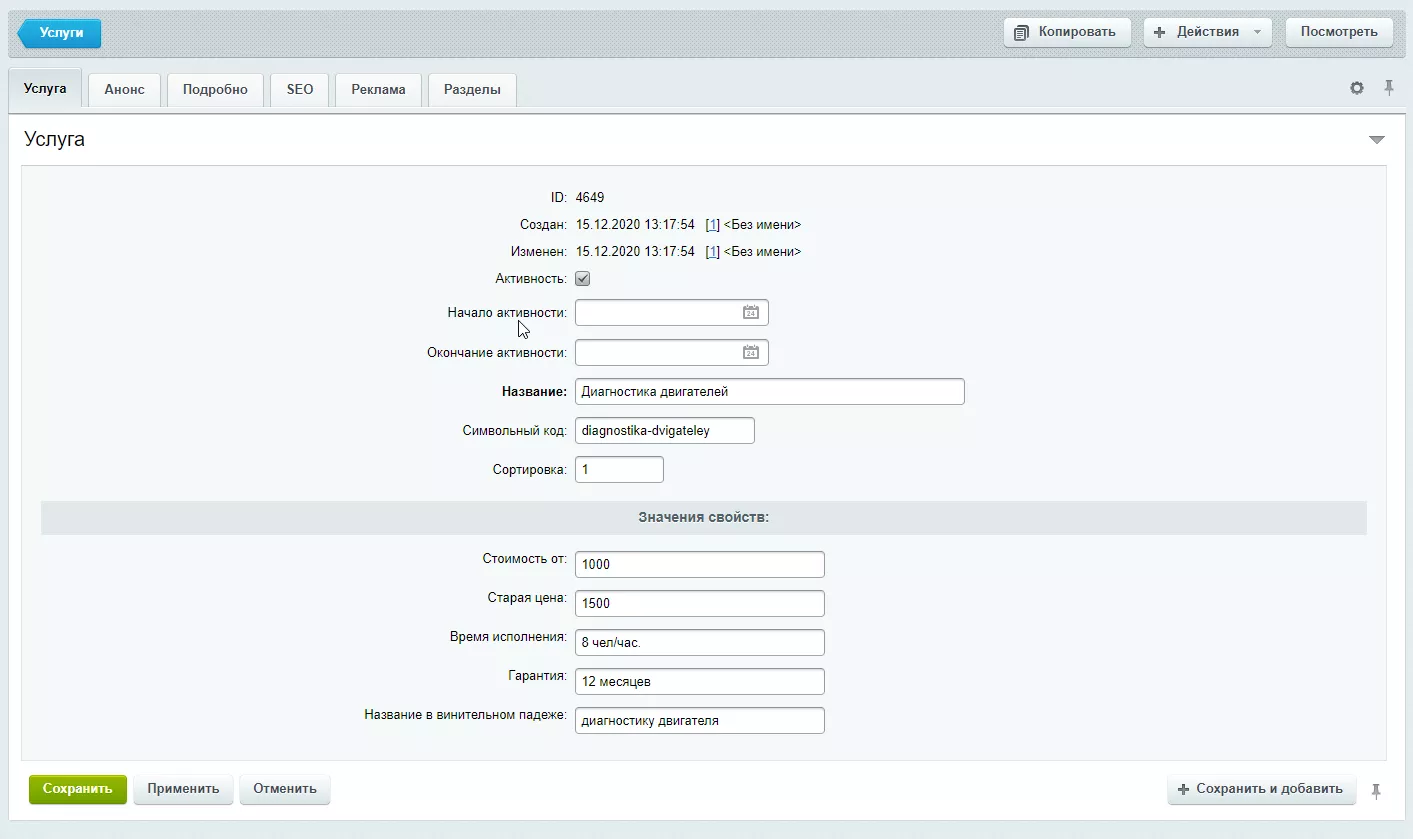Open the Действия dropdown menu
Screen dimensions: 1413x839
pyautogui.click(x=1208, y=32)
